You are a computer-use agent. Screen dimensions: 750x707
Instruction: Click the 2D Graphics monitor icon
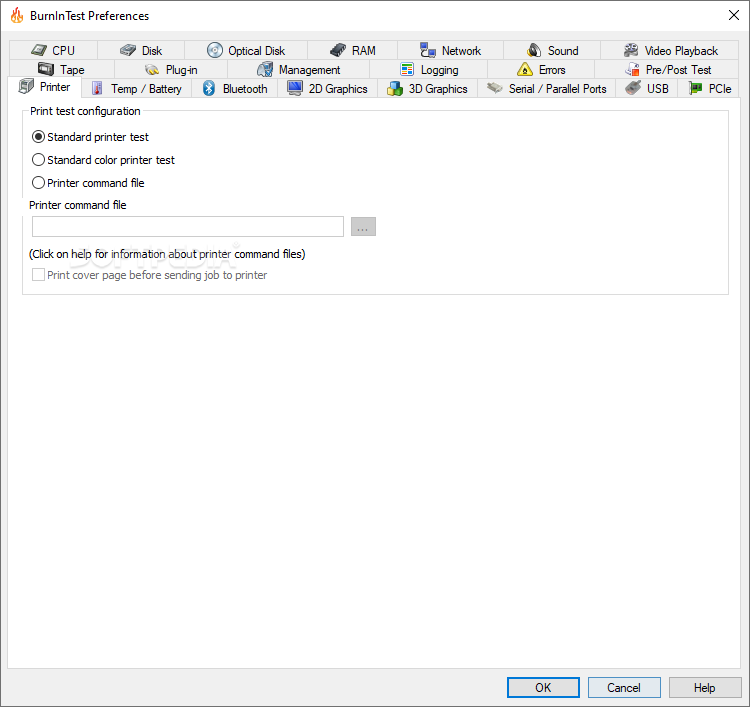295,88
